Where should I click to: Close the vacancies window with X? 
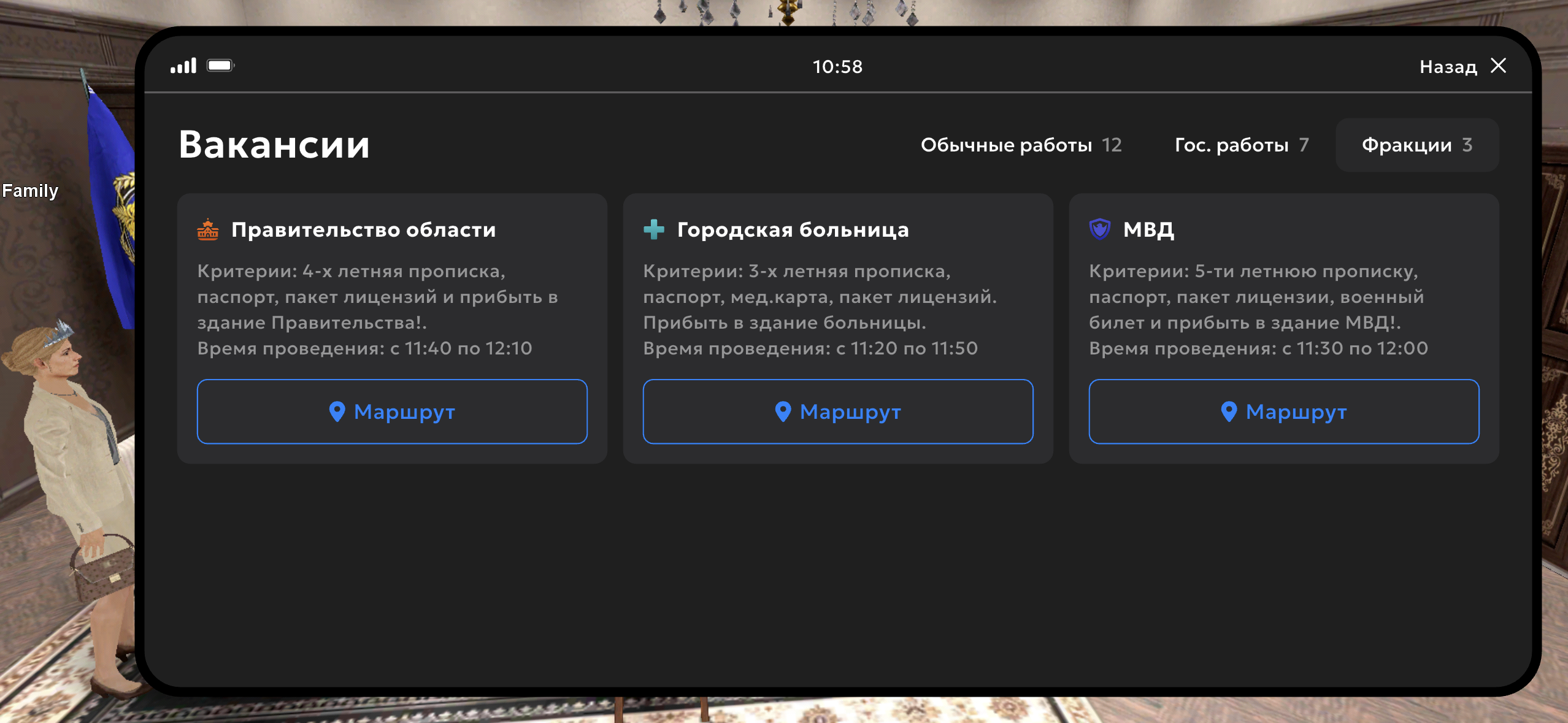[1499, 66]
